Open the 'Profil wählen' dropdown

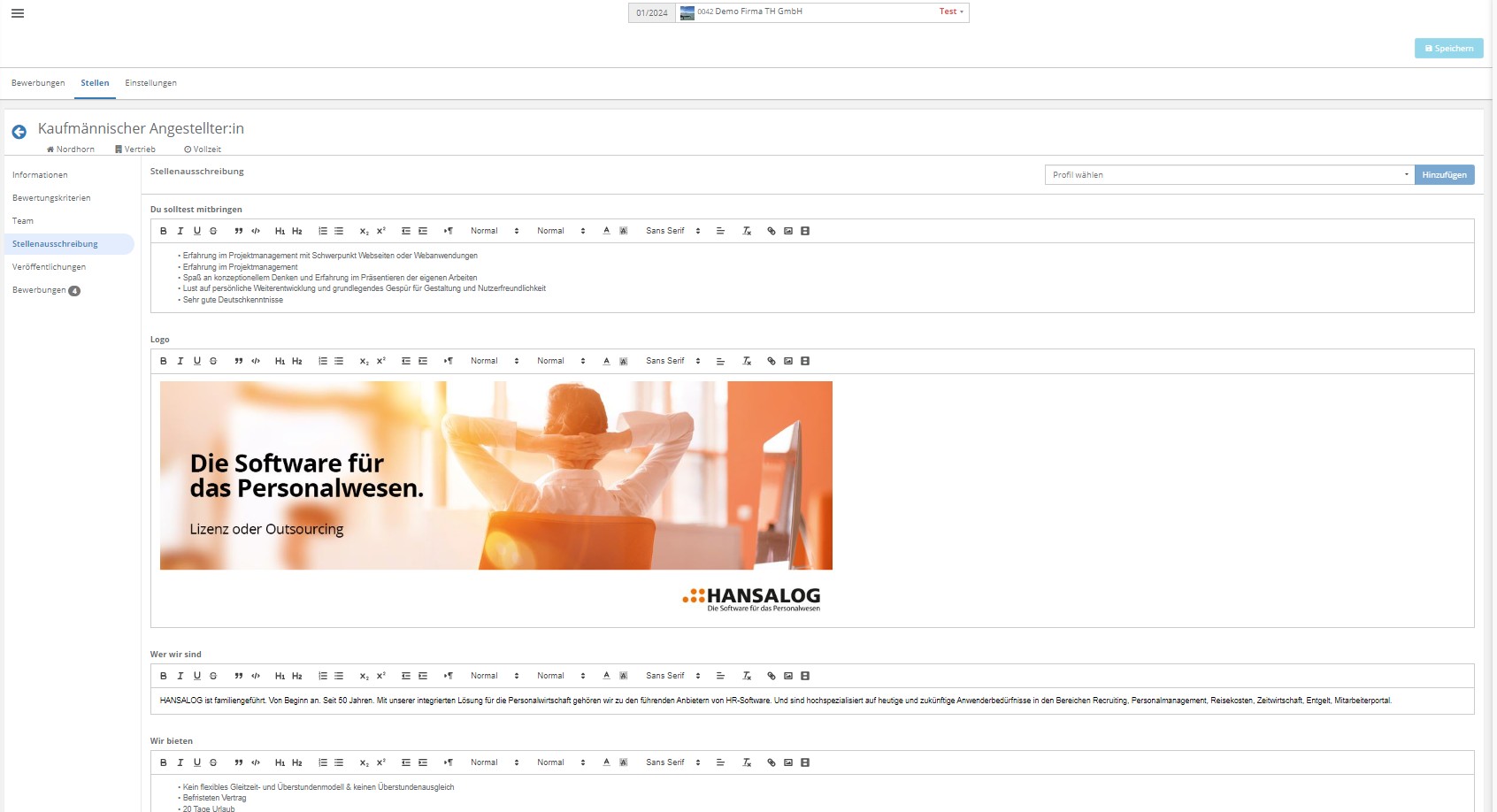click(1229, 175)
